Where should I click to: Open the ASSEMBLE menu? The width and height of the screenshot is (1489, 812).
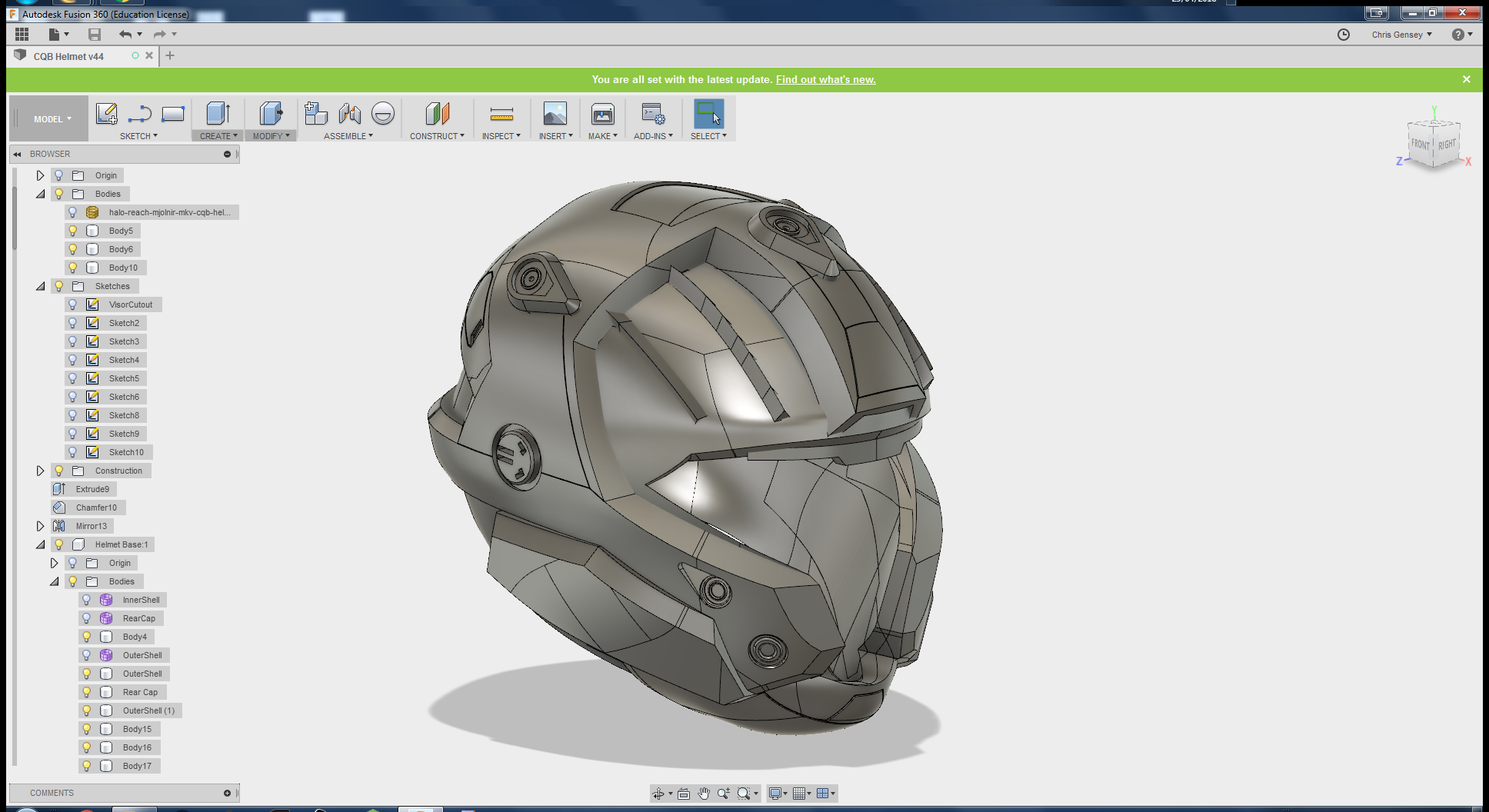tap(348, 136)
